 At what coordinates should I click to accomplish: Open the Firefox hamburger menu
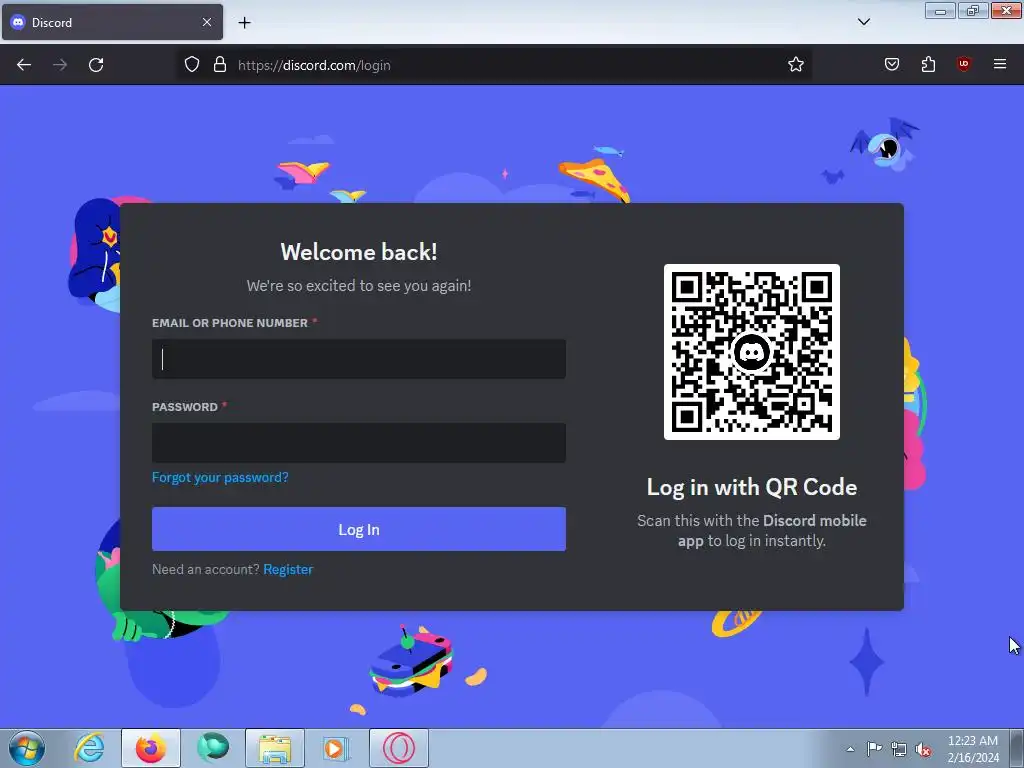pyautogui.click(x=1000, y=64)
